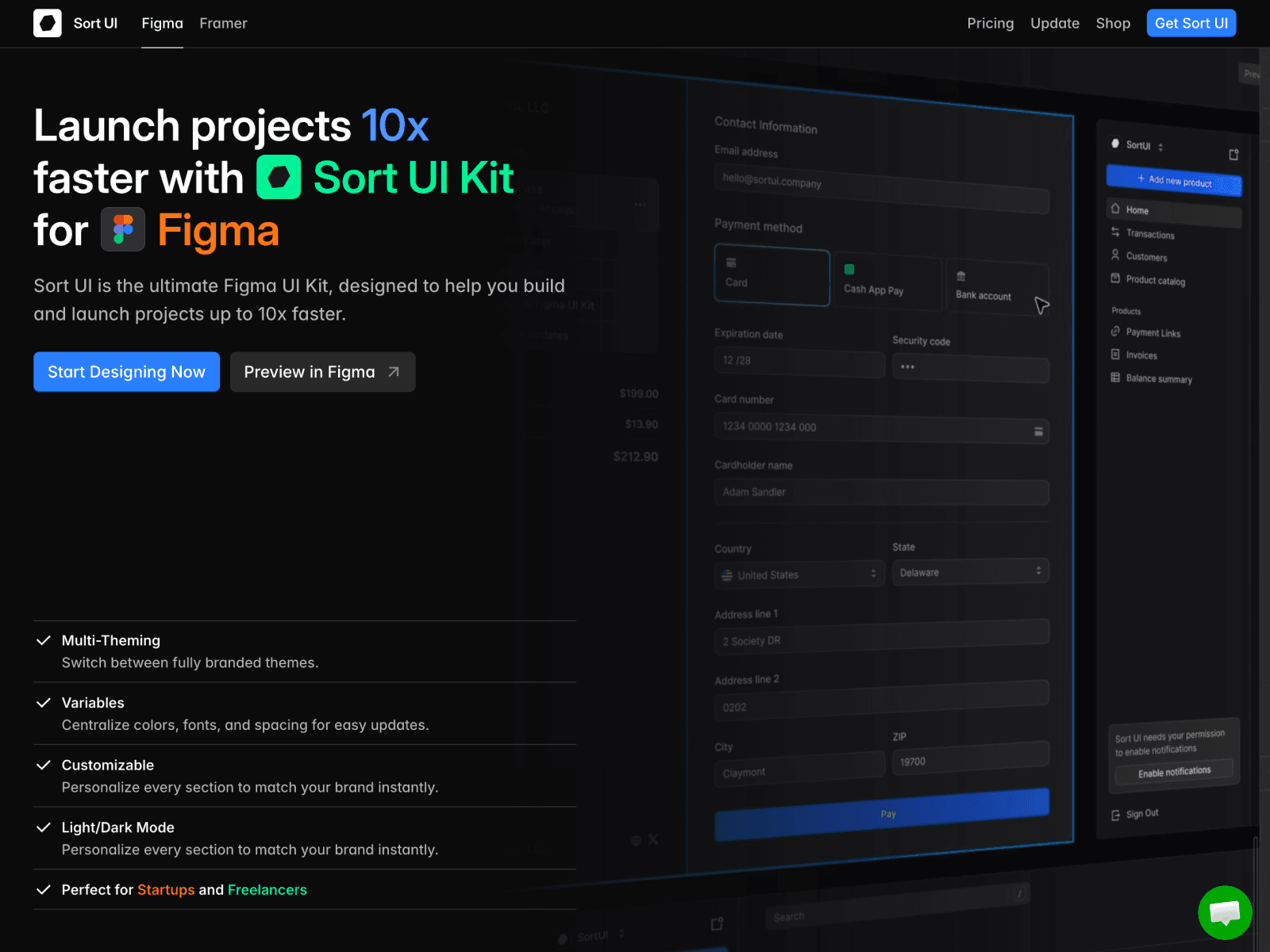Click the Cardholder name field
This screenshot has width=1270, height=952.
(881, 492)
